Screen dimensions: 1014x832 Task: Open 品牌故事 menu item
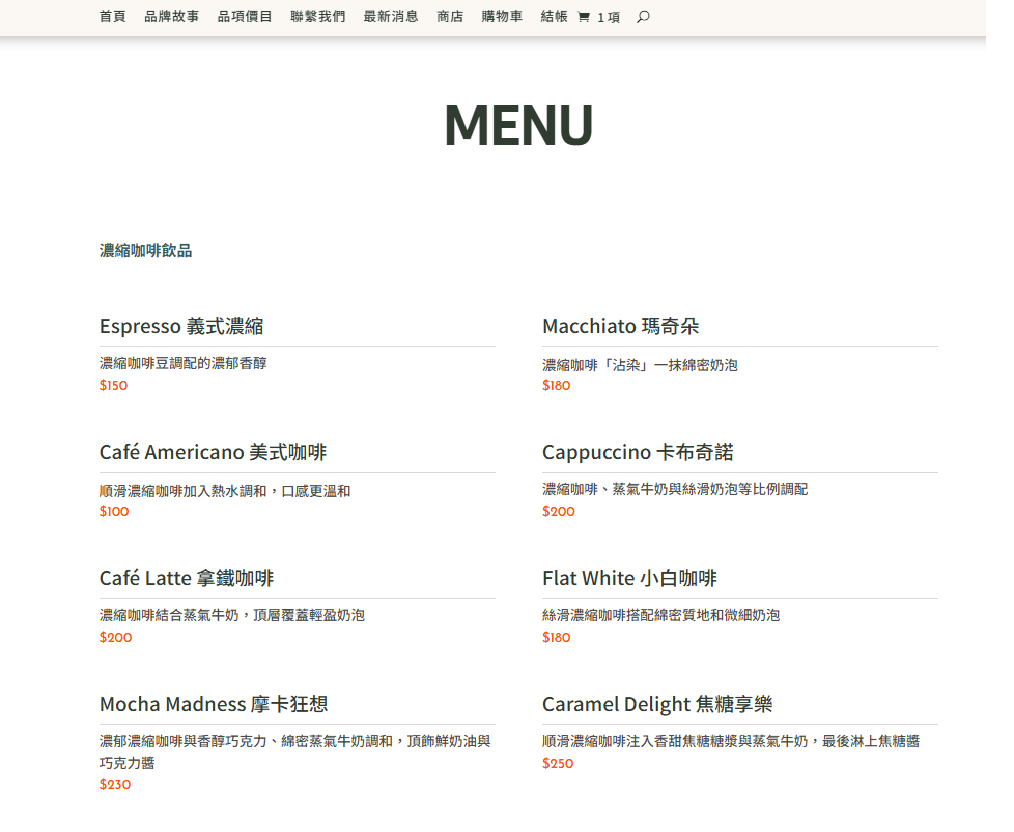tap(171, 17)
